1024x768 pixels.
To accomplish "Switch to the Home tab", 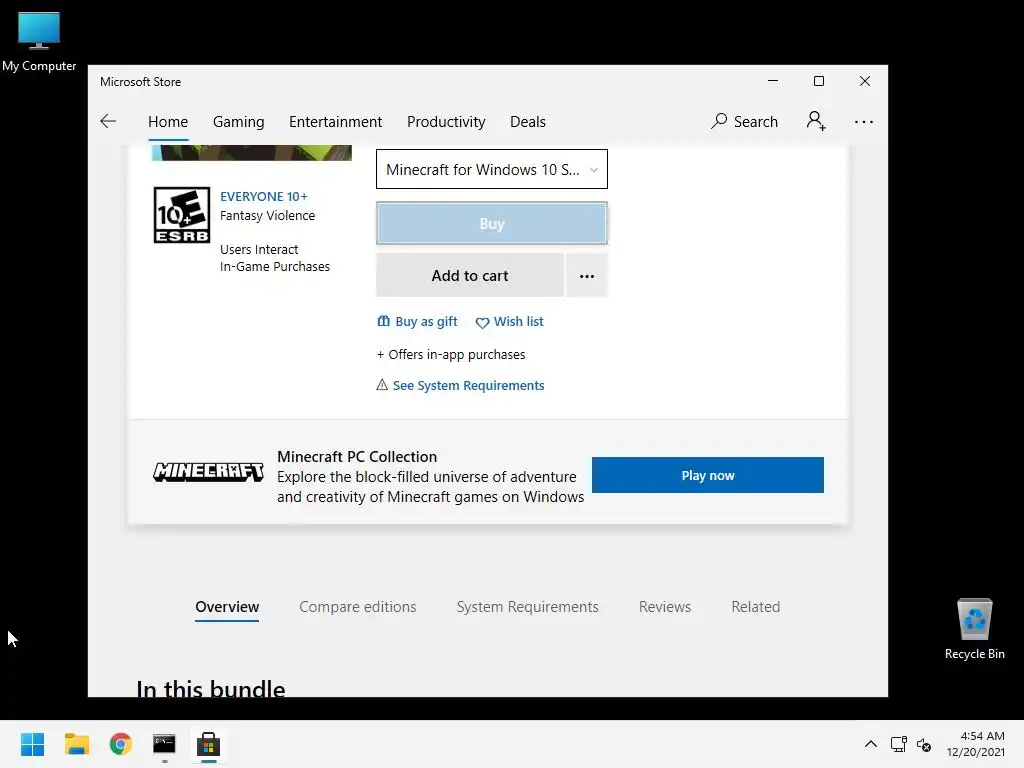I will click(168, 122).
